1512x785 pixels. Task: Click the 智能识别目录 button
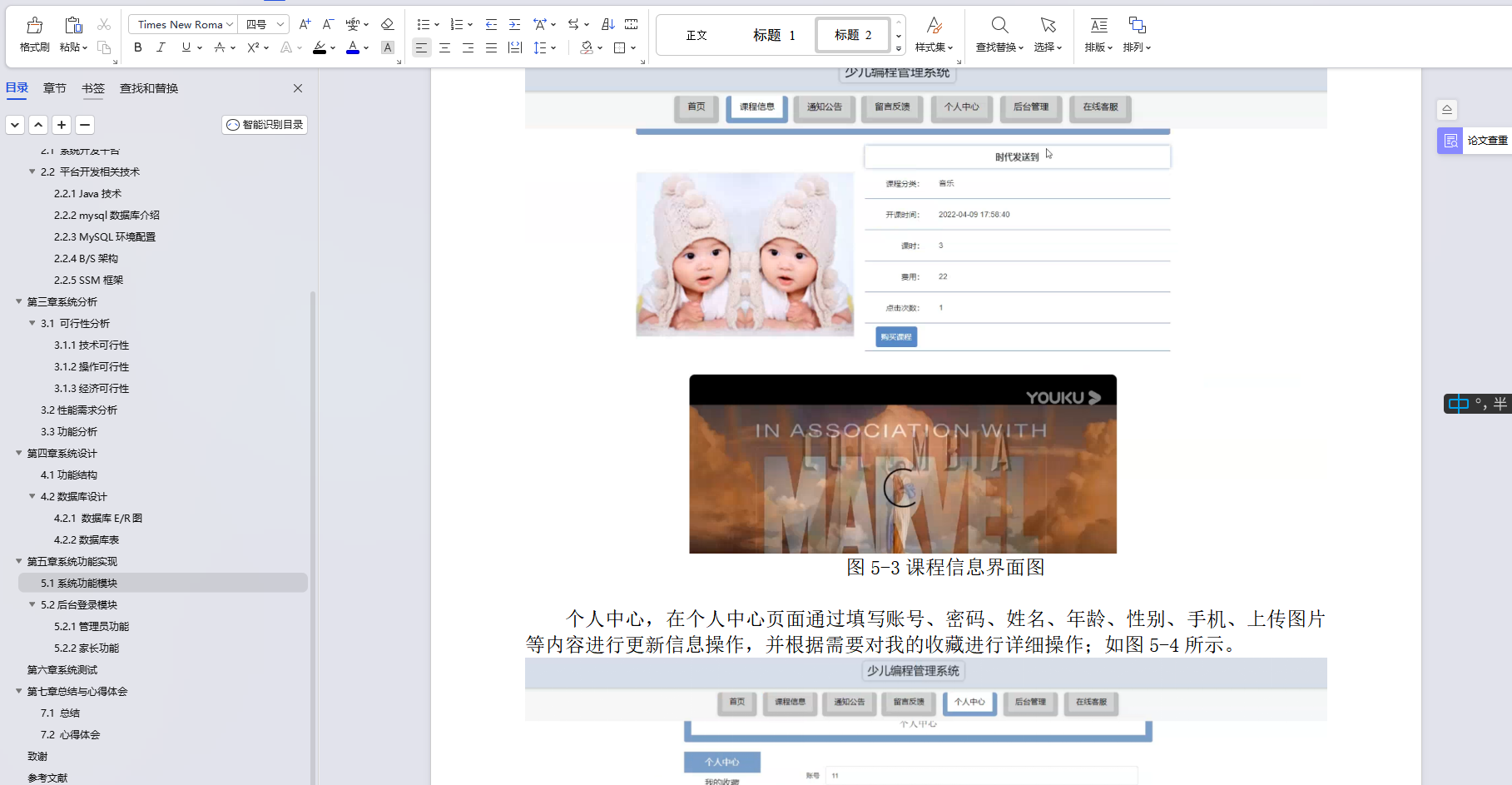pyautogui.click(x=265, y=124)
